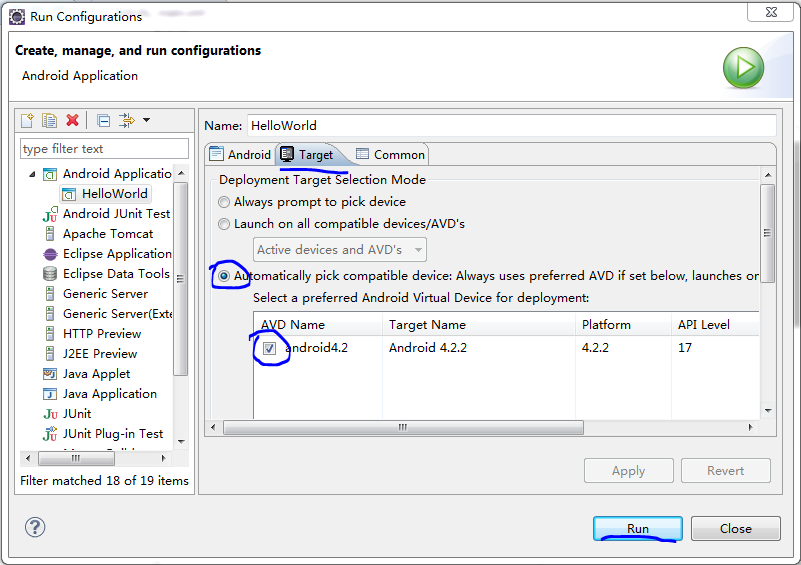Open the filter icon's dropdown arrow menu
The width and height of the screenshot is (801, 565).
(x=146, y=121)
